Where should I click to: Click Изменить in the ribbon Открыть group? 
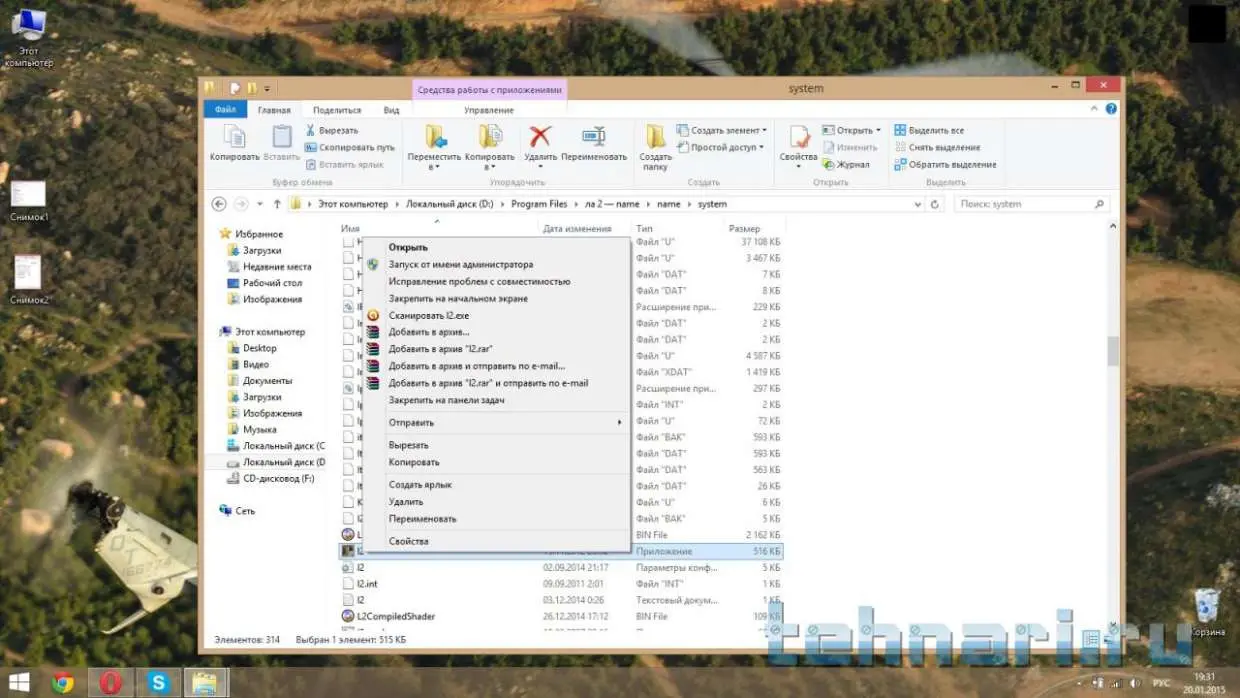850,147
